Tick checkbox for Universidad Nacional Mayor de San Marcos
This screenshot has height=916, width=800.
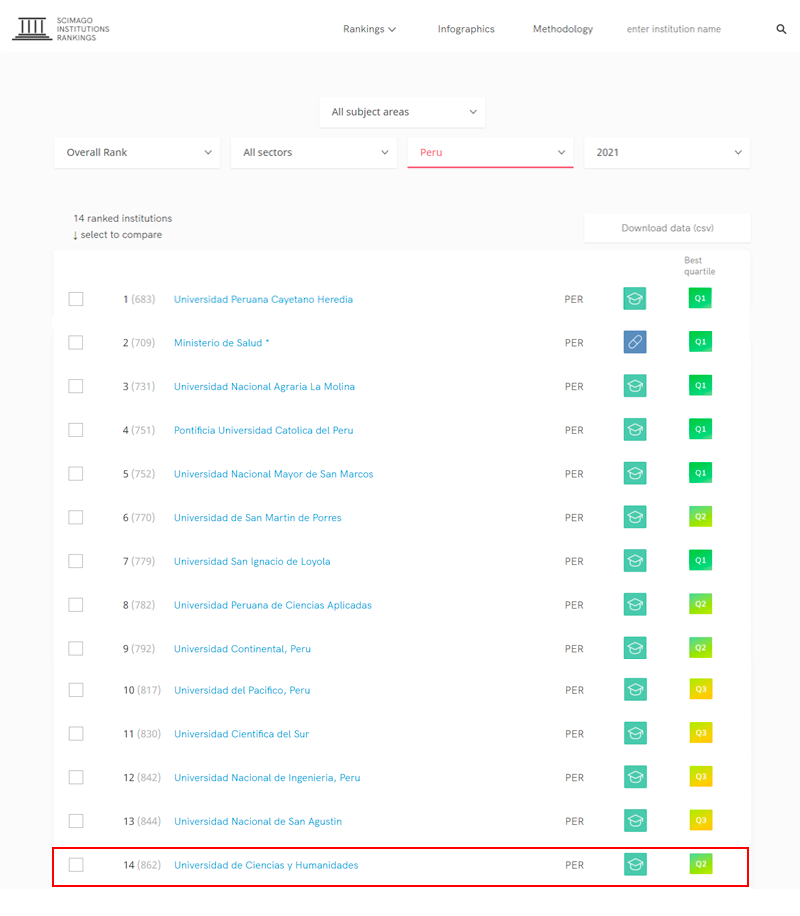75,474
